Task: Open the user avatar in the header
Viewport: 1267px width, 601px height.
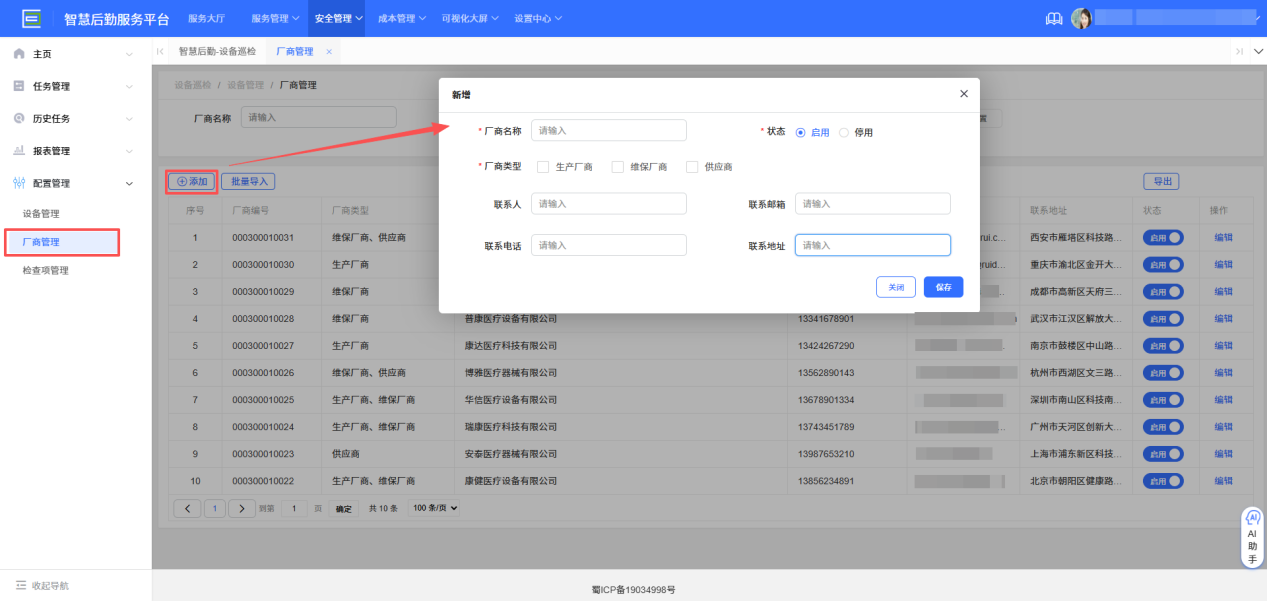Action: [x=1083, y=17]
